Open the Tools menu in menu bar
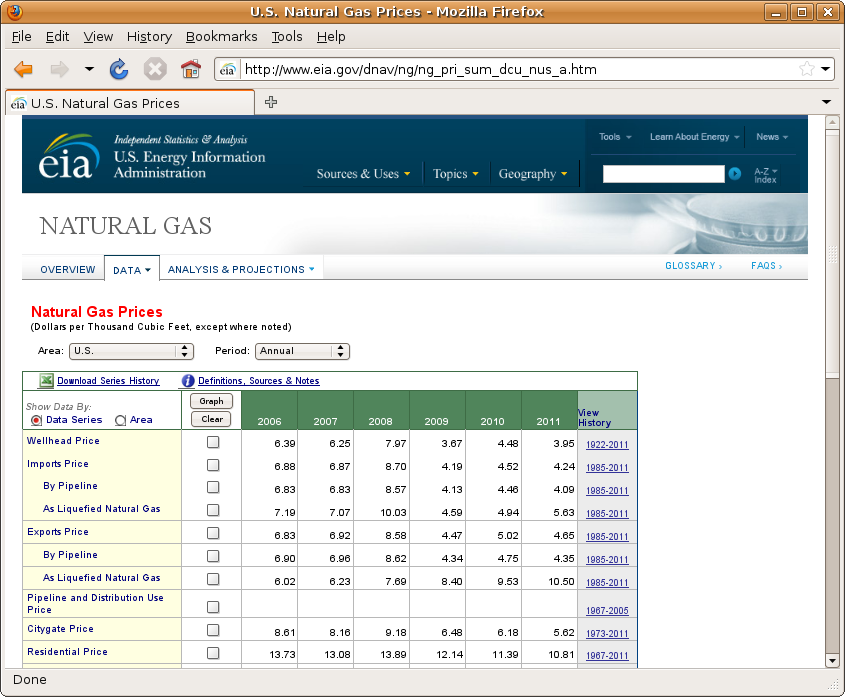The height and width of the screenshot is (697, 845). point(287,37)
